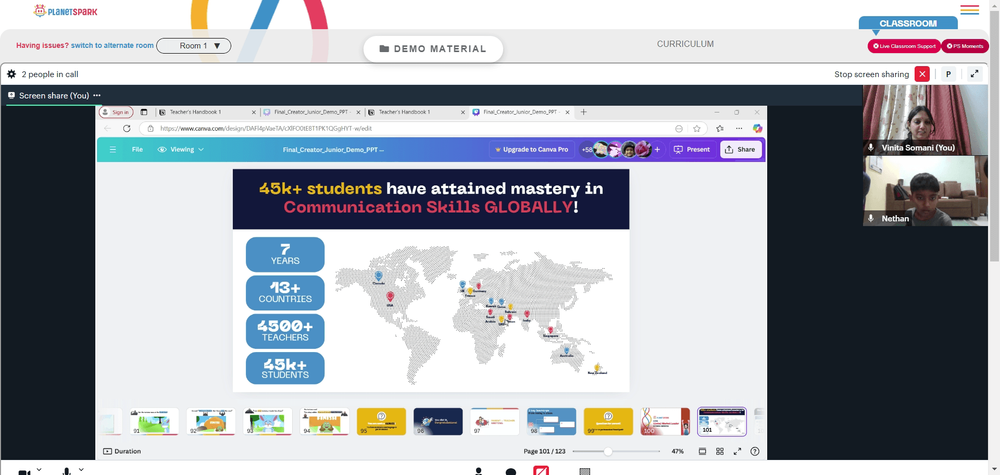Expand the video call to fullscreen
1000x475 pixels.
(x=974, y=74)
